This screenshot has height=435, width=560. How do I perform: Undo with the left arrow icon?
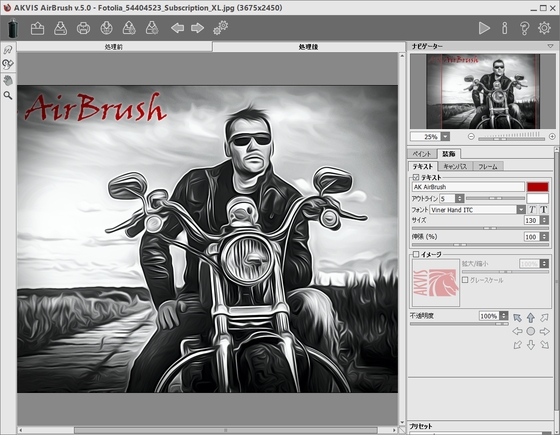pos(178,28)
